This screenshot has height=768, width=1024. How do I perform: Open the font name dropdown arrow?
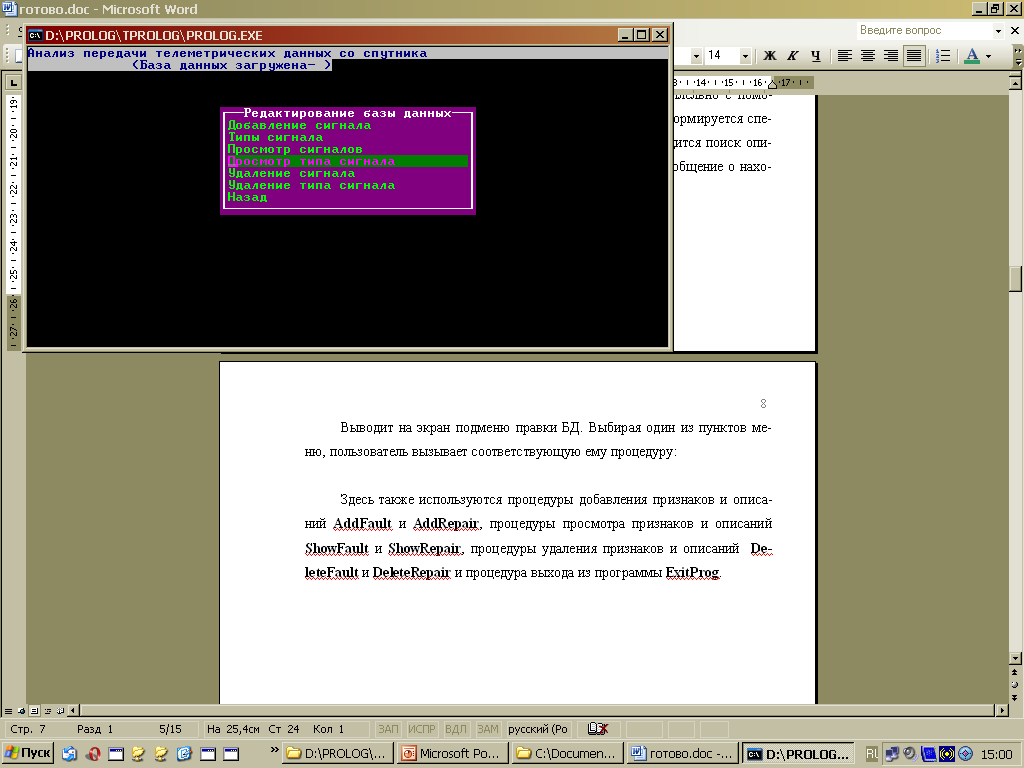(x=696, y=56)
